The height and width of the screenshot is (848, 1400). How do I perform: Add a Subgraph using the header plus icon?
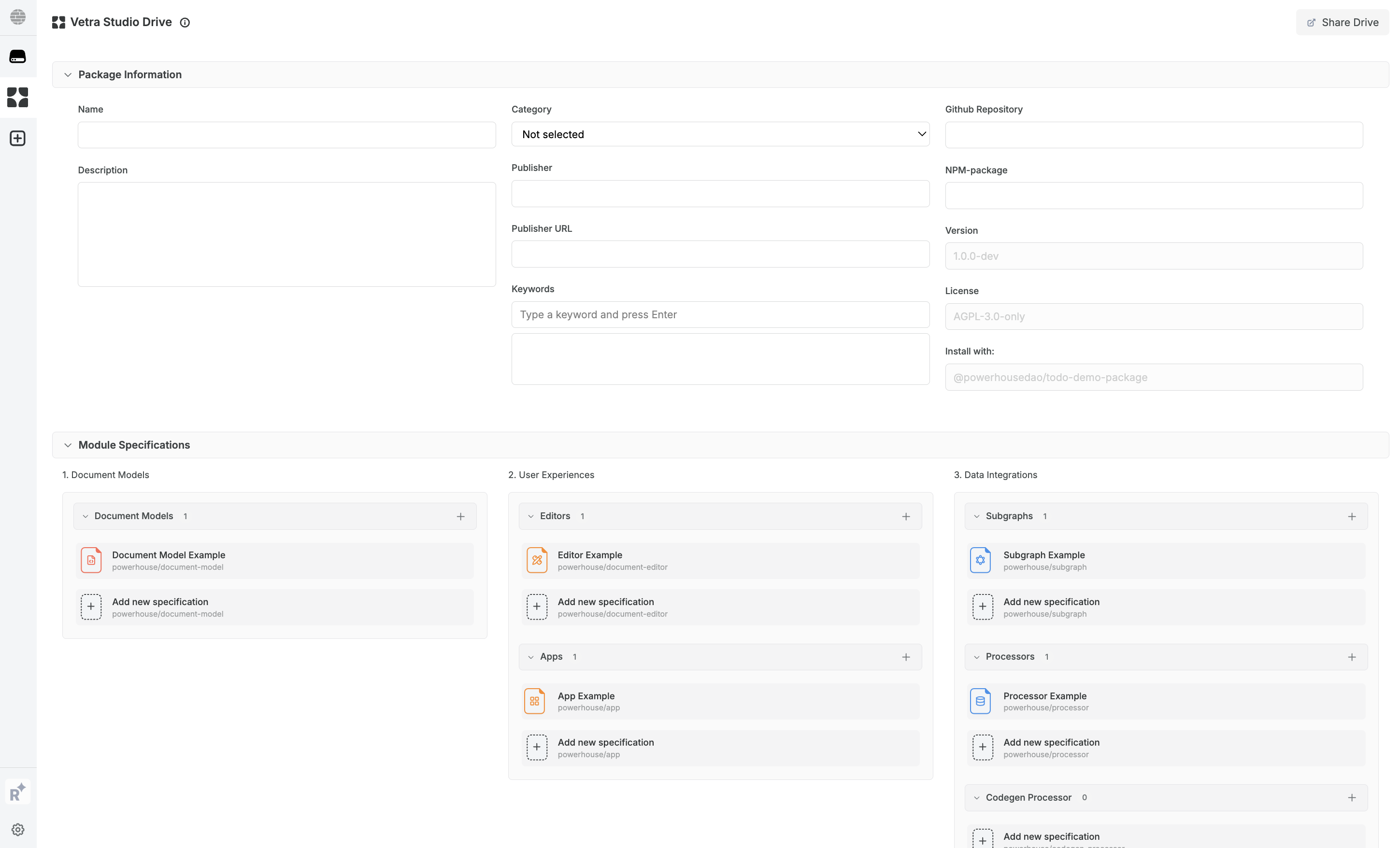(x=1352, y=516)
